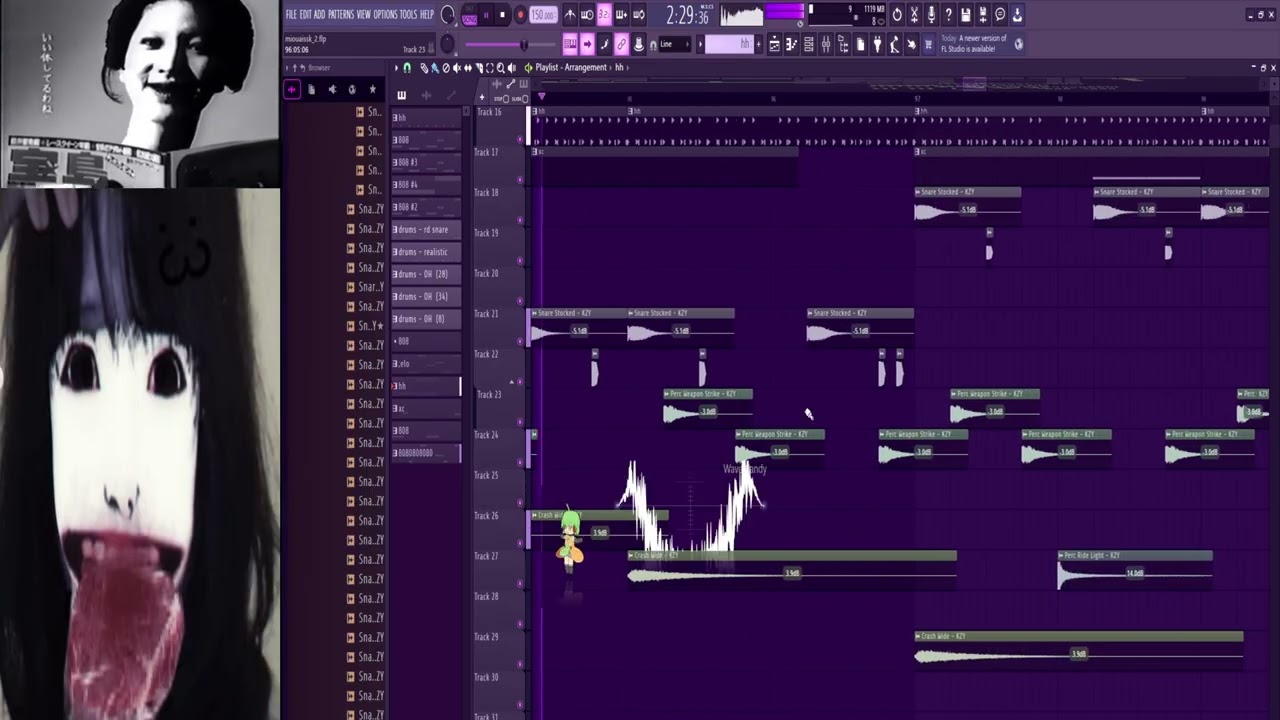Image resolution: width=1280 pixels, height=720 pixels.
Task: Pause playback with the pause button
Action: (x=486, y=15)
